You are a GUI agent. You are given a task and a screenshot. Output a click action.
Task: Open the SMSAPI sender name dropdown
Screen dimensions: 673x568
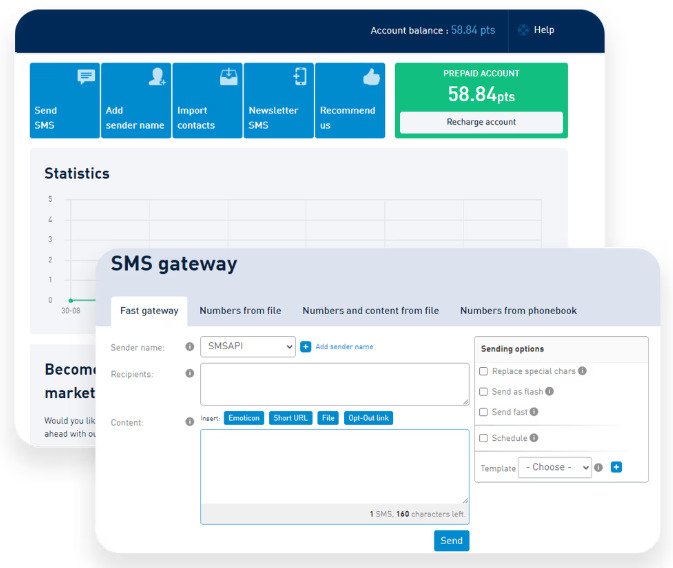pos(248,346)
